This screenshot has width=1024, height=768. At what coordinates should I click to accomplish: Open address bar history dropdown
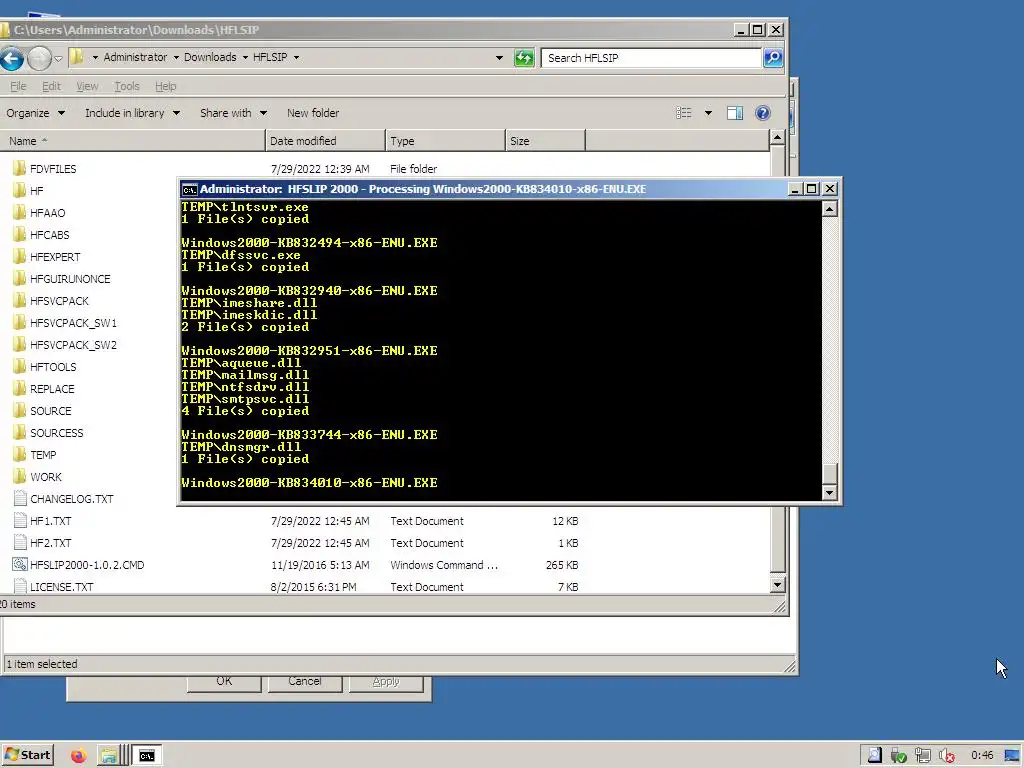tap(499, 57)
